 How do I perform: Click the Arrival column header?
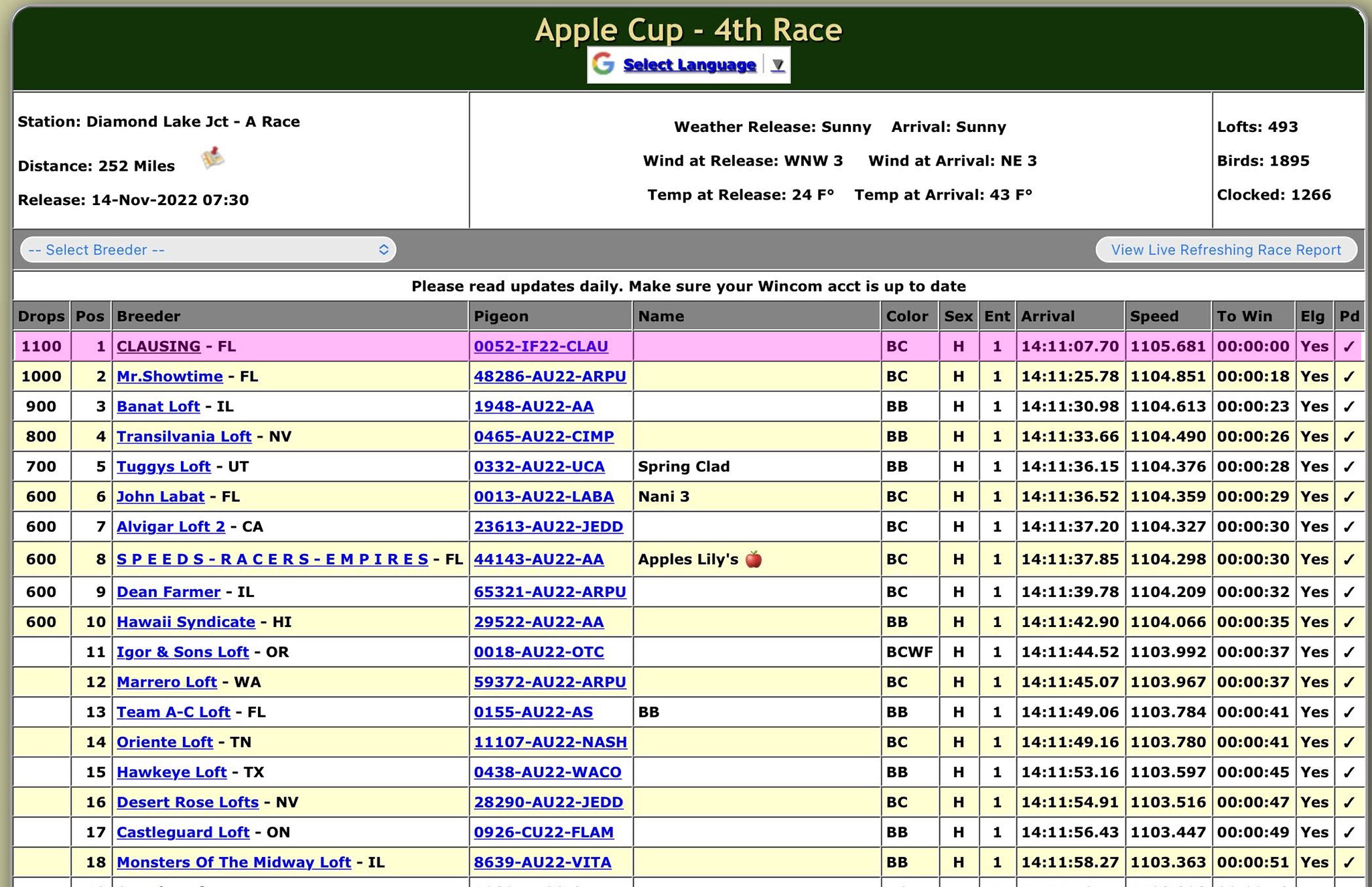tap(1048, 316)
